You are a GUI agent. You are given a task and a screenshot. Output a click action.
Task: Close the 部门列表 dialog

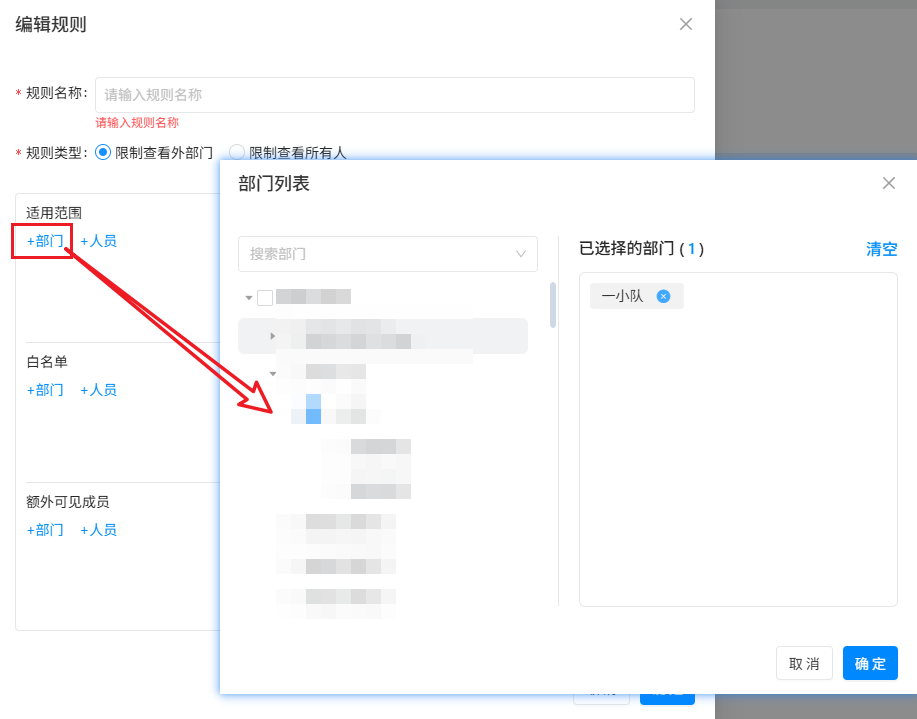click(x=888, y=183)
